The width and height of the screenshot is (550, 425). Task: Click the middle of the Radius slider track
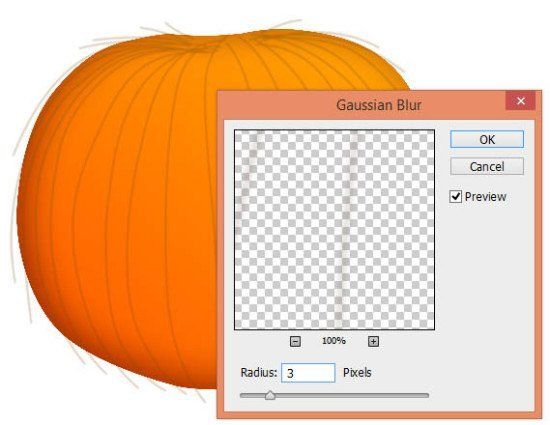(x=334, y=396)
